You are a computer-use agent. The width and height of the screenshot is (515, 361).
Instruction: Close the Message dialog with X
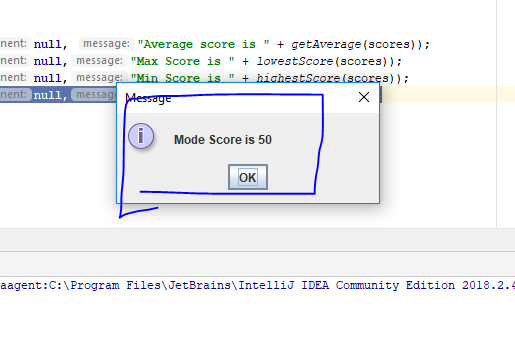(x=364, y=97)
